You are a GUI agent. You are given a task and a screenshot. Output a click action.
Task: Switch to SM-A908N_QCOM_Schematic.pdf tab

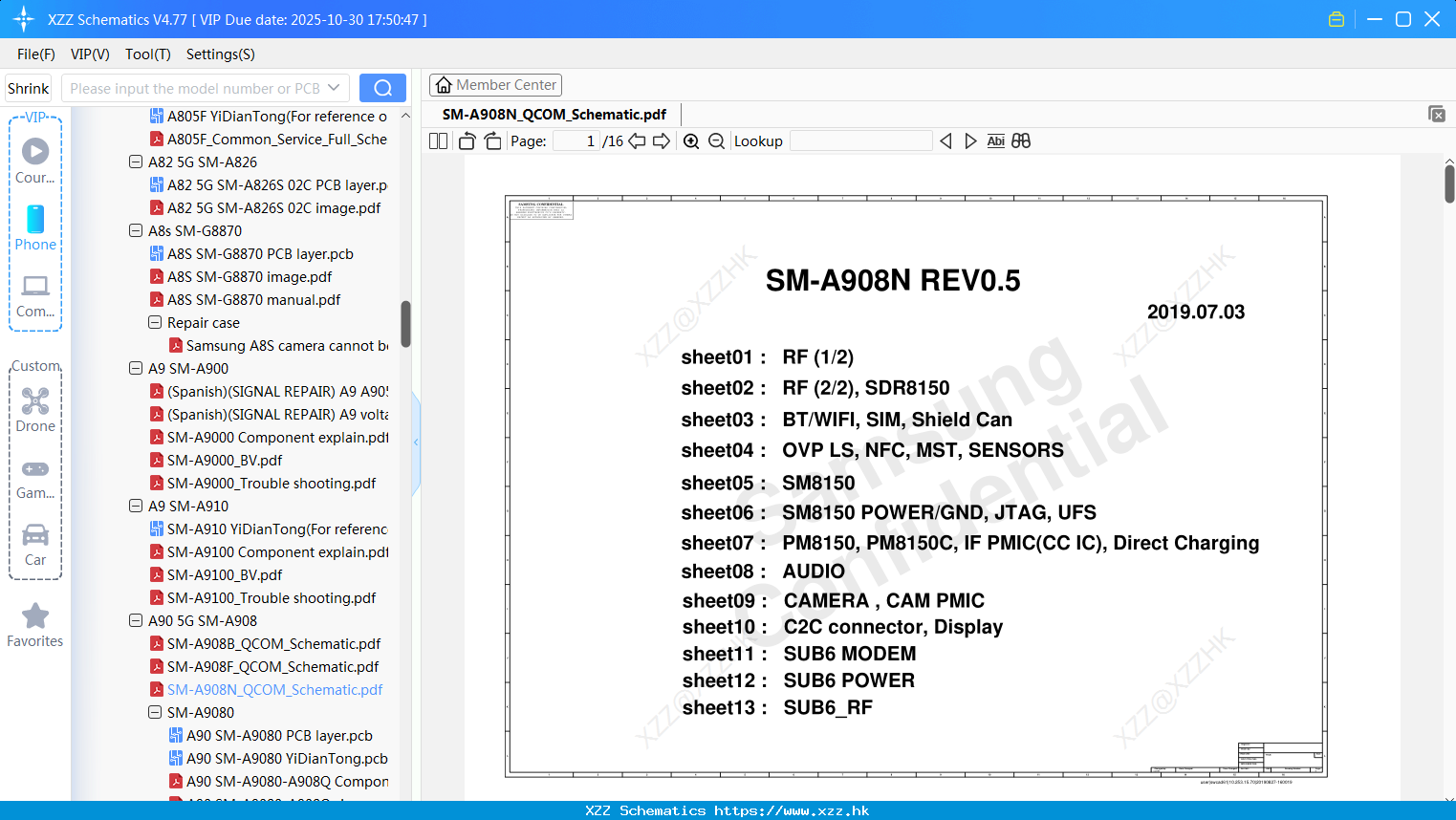point(554,114)
